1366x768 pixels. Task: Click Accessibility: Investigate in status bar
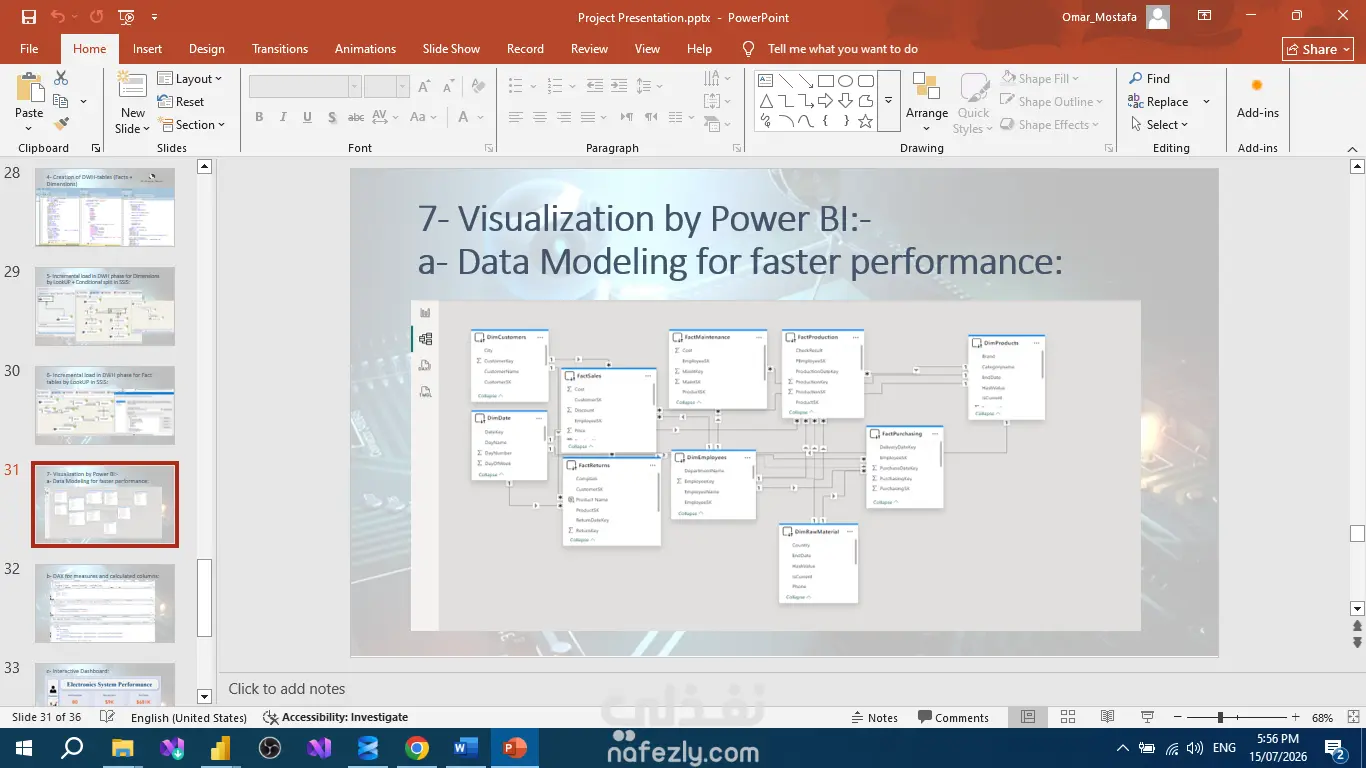[x=336, y=717]
